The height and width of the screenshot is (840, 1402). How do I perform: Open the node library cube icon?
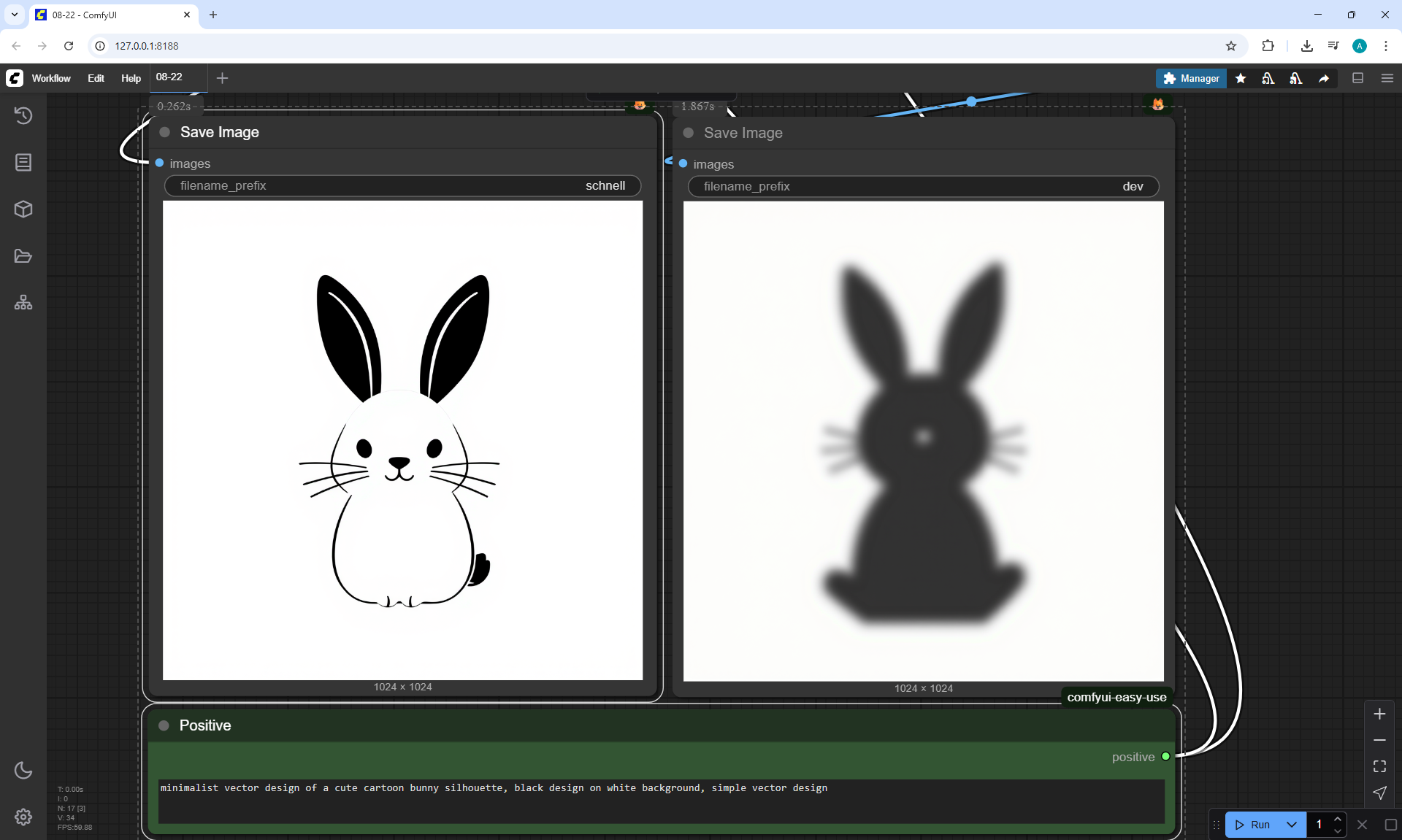(x=23, y=209)
